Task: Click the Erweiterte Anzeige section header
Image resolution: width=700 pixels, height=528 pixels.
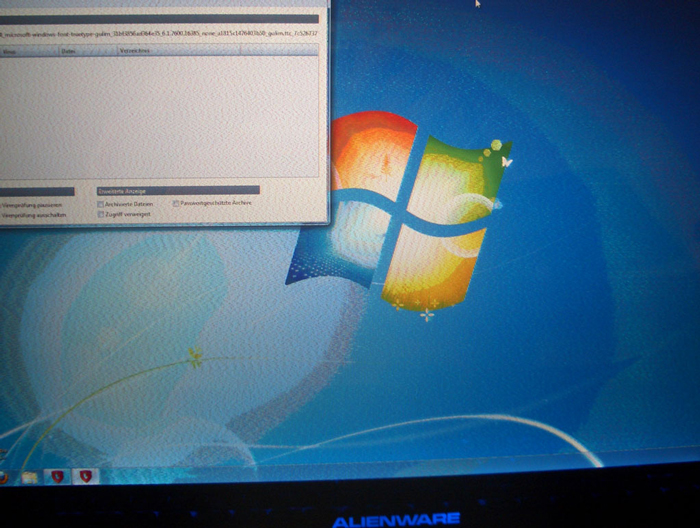Action: [x=178, y=191]
